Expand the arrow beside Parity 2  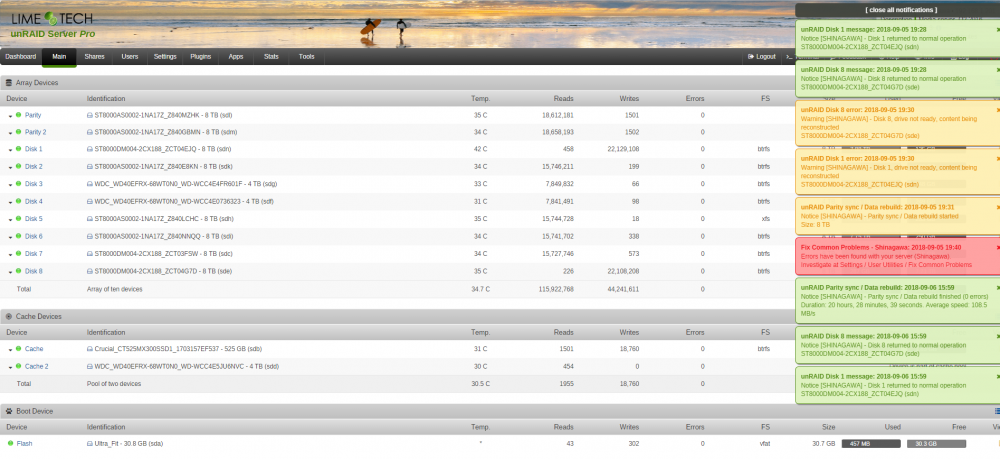11,133
